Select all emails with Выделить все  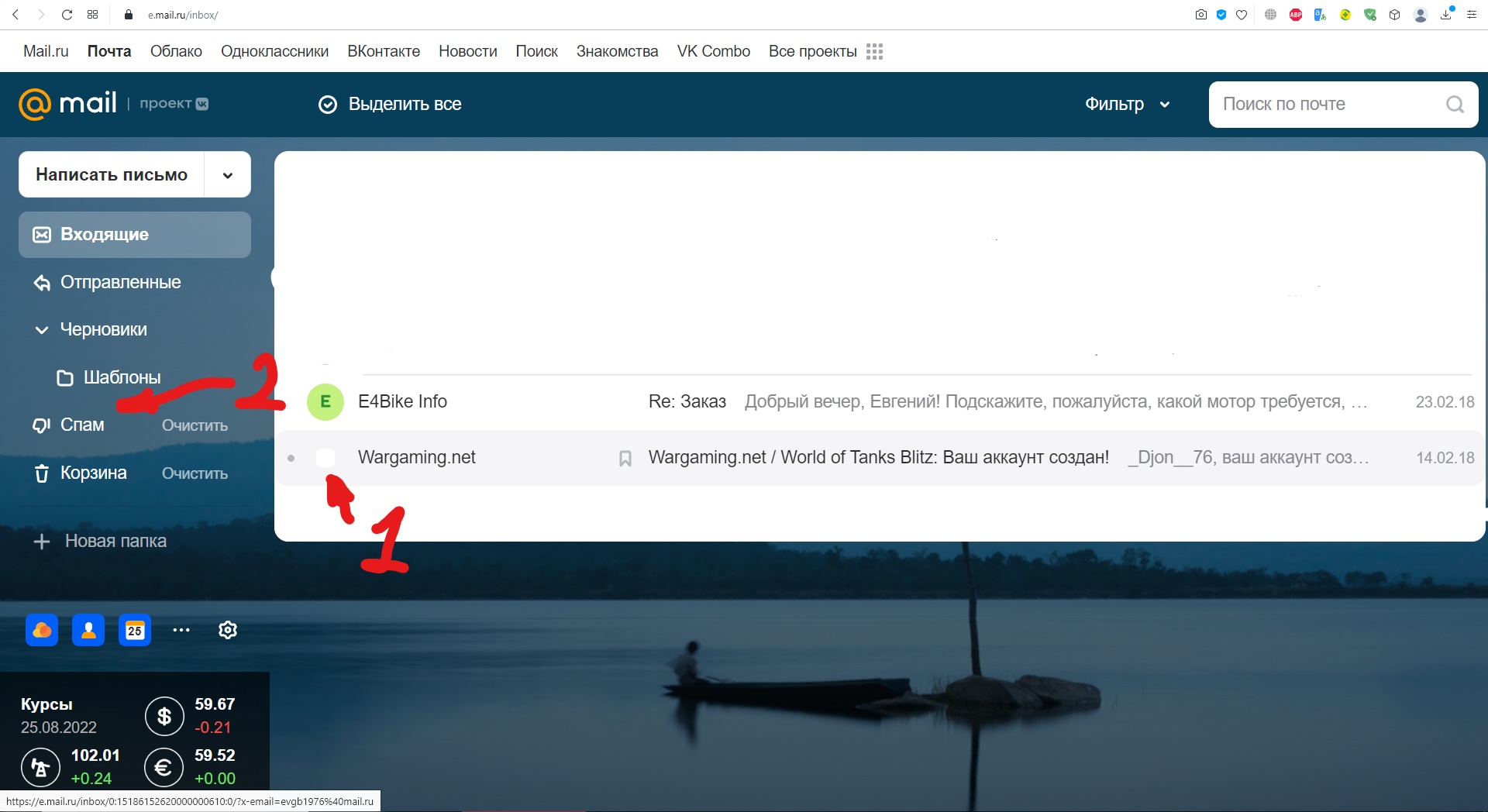pyautogui.click(x=390, y=105)
